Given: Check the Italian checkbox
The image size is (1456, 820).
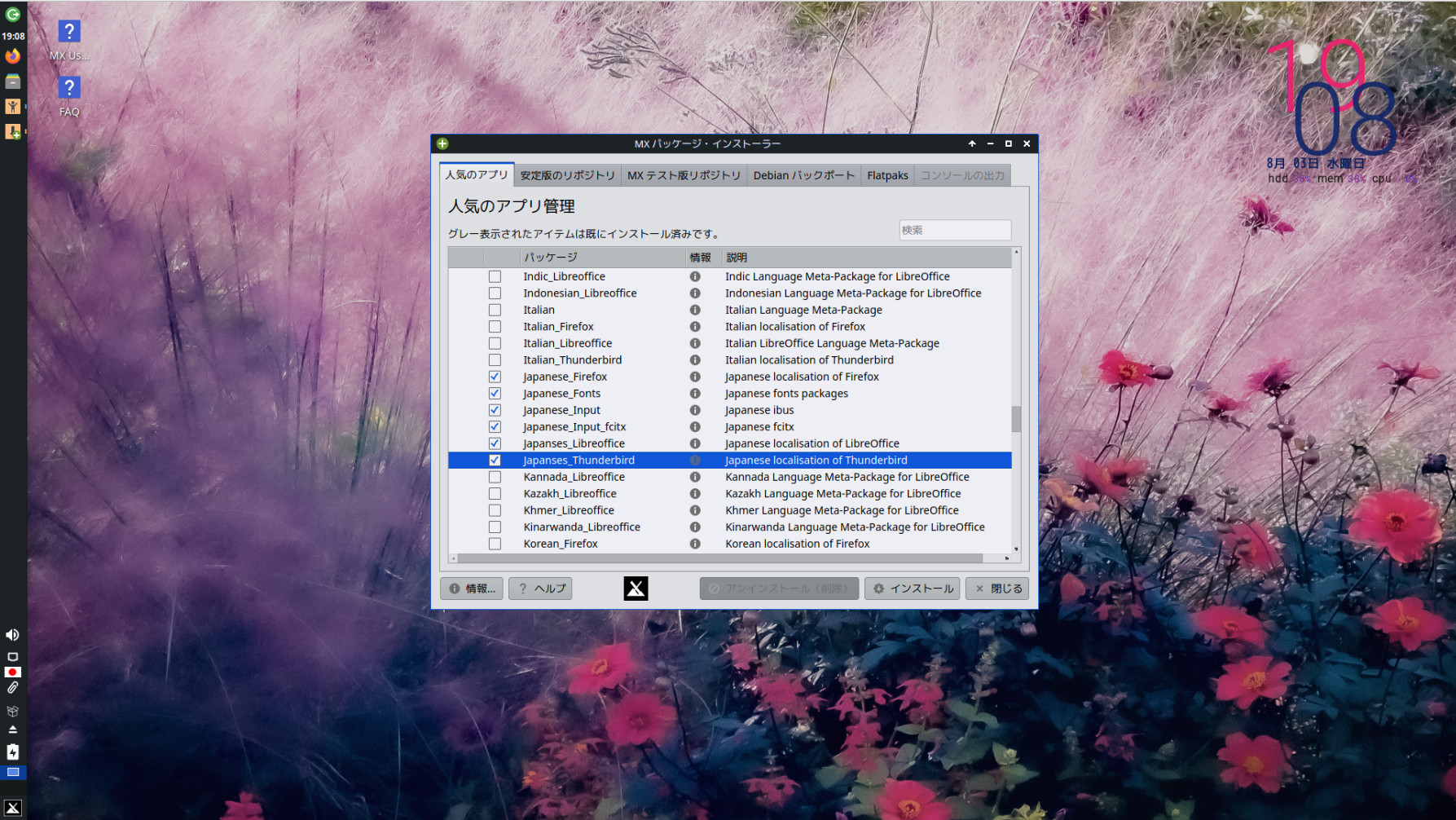Looking at the screenshot, I should [x=495, y=310].
